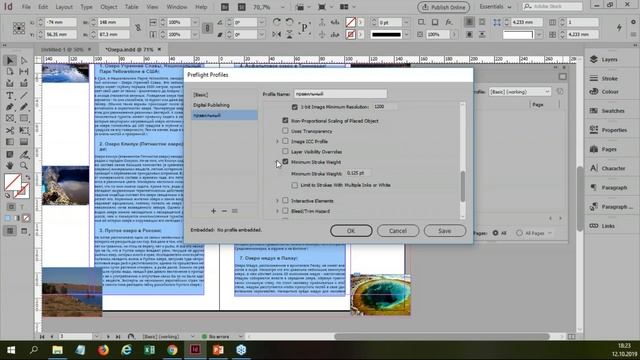This screenshot has width=640, height=360.
Task: Select the Pencil tool
Action: coord(24,107)
